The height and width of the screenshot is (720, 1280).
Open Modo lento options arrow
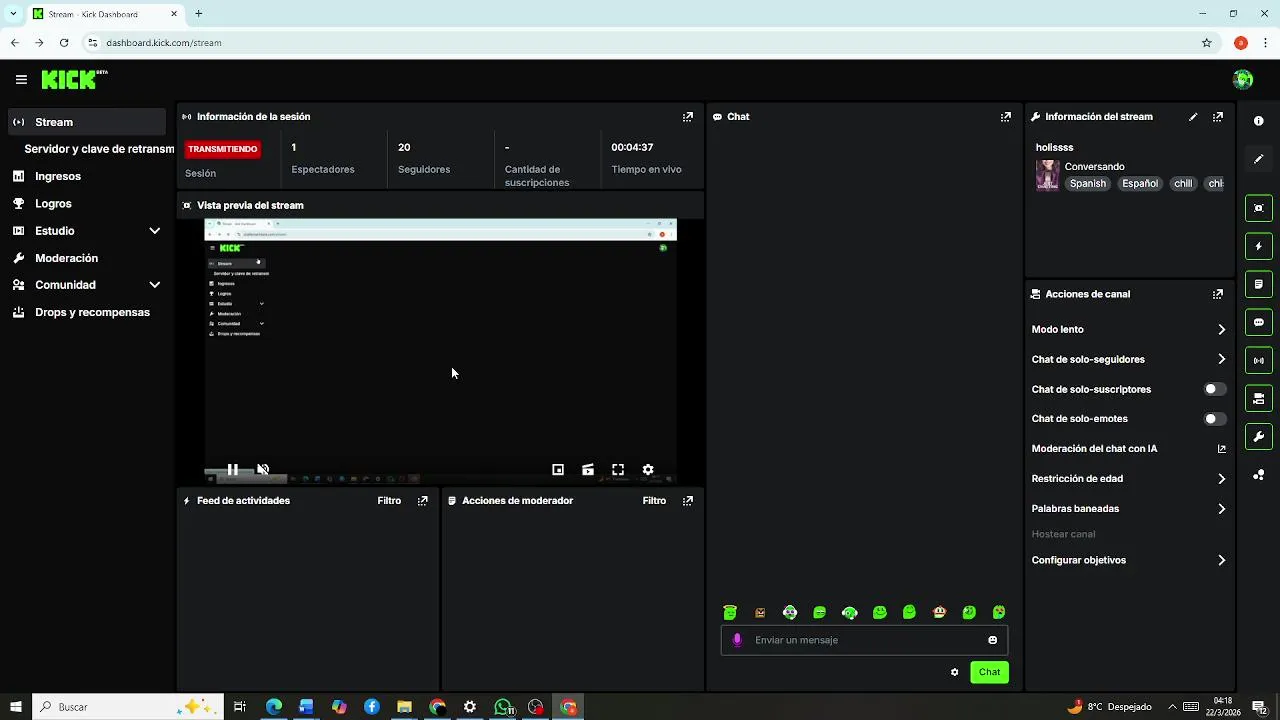point(1221,329)
